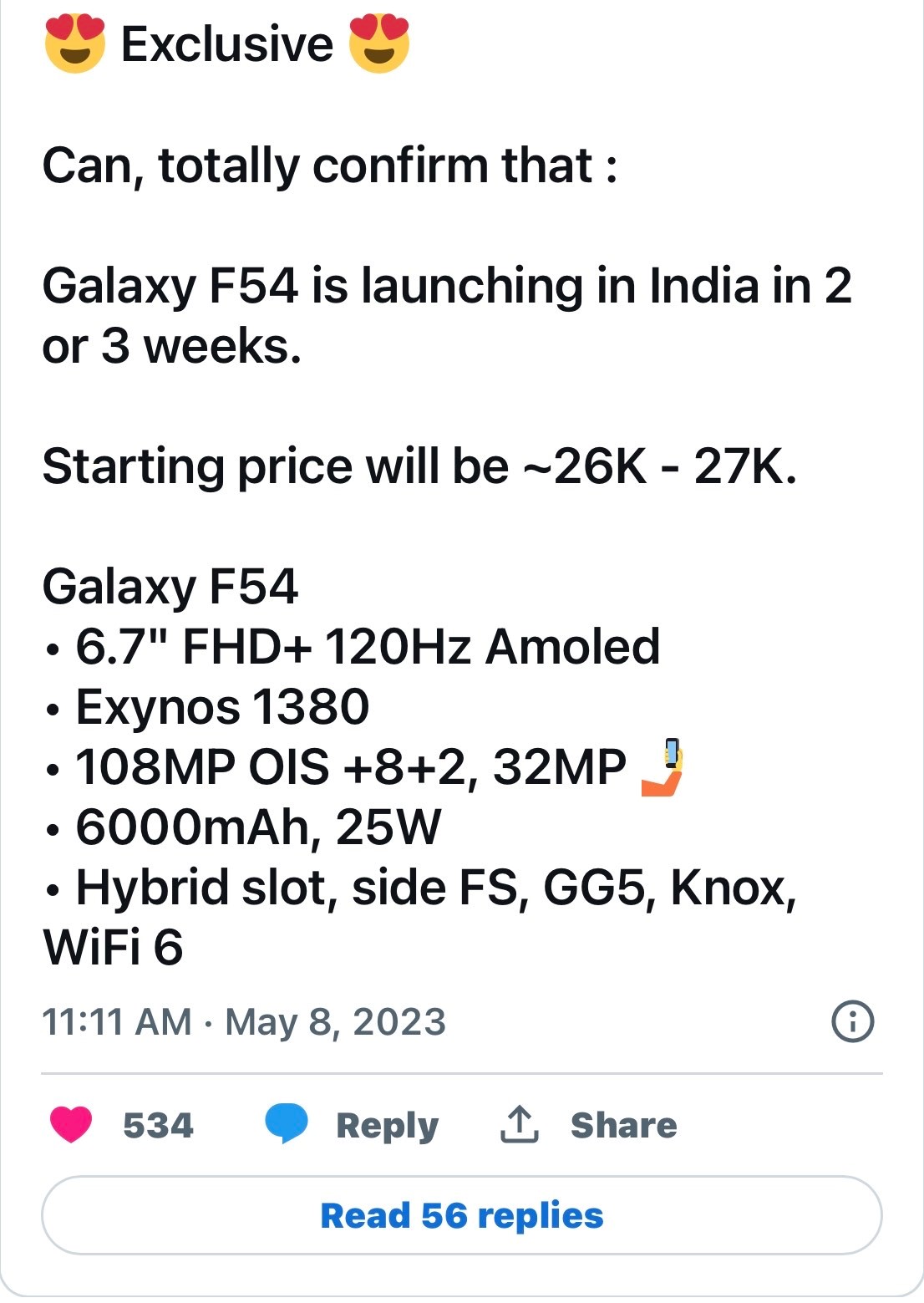Image resolution: width=924 pixels, height=1303 pixels.
Task: Click the share upload arrow icon
Action: coord(519,1124)
